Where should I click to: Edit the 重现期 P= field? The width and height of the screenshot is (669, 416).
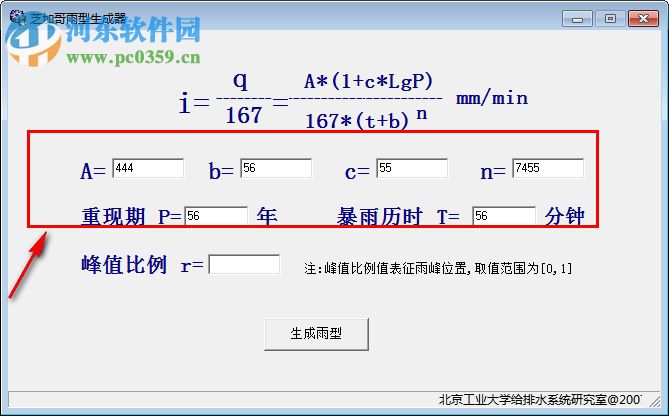pyautogui.click(x=216, y=215)
